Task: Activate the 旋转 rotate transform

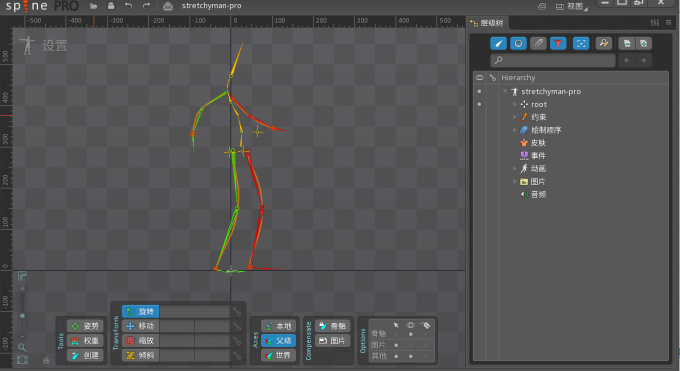Action: click(141, 312)
